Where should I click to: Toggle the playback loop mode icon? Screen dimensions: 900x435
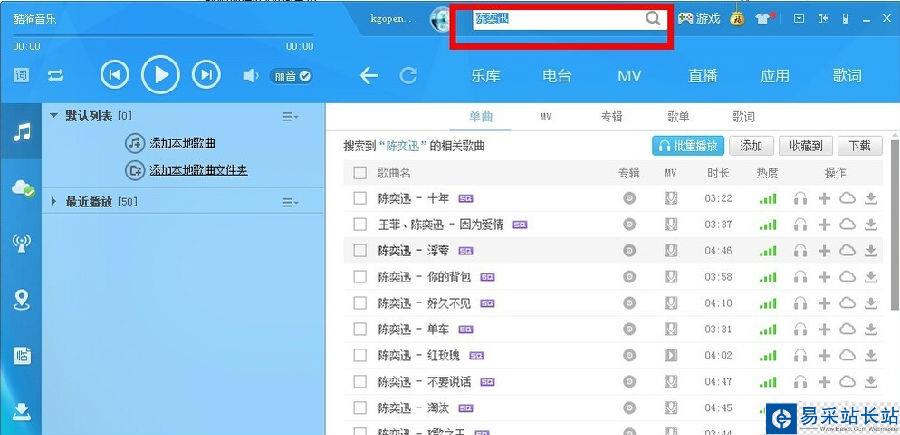coord(56,75)
